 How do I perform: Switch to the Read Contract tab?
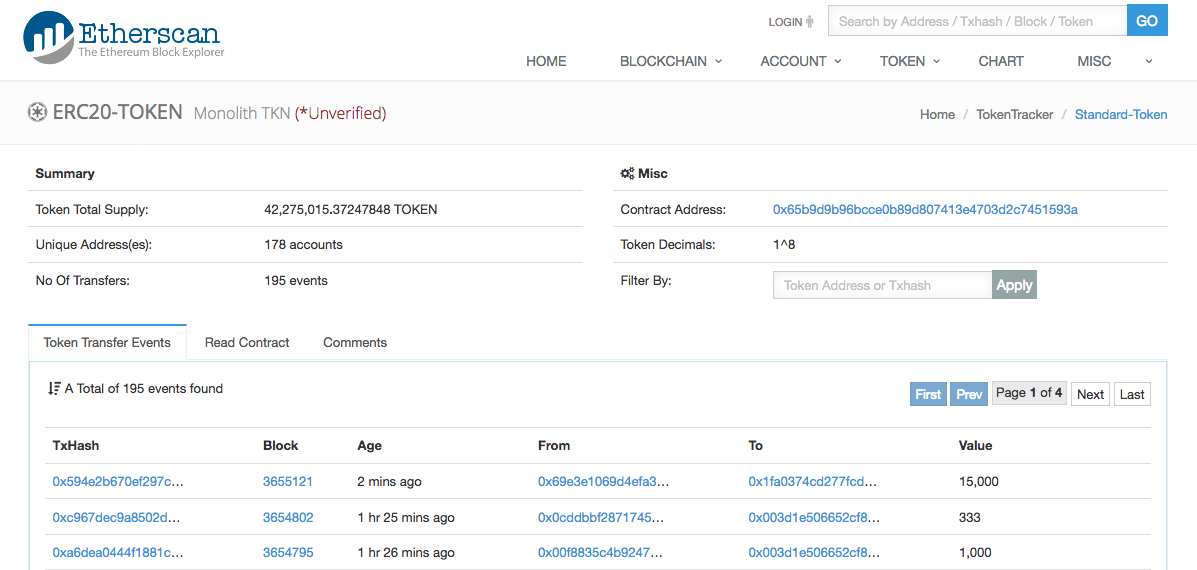(x=247, y=343)
